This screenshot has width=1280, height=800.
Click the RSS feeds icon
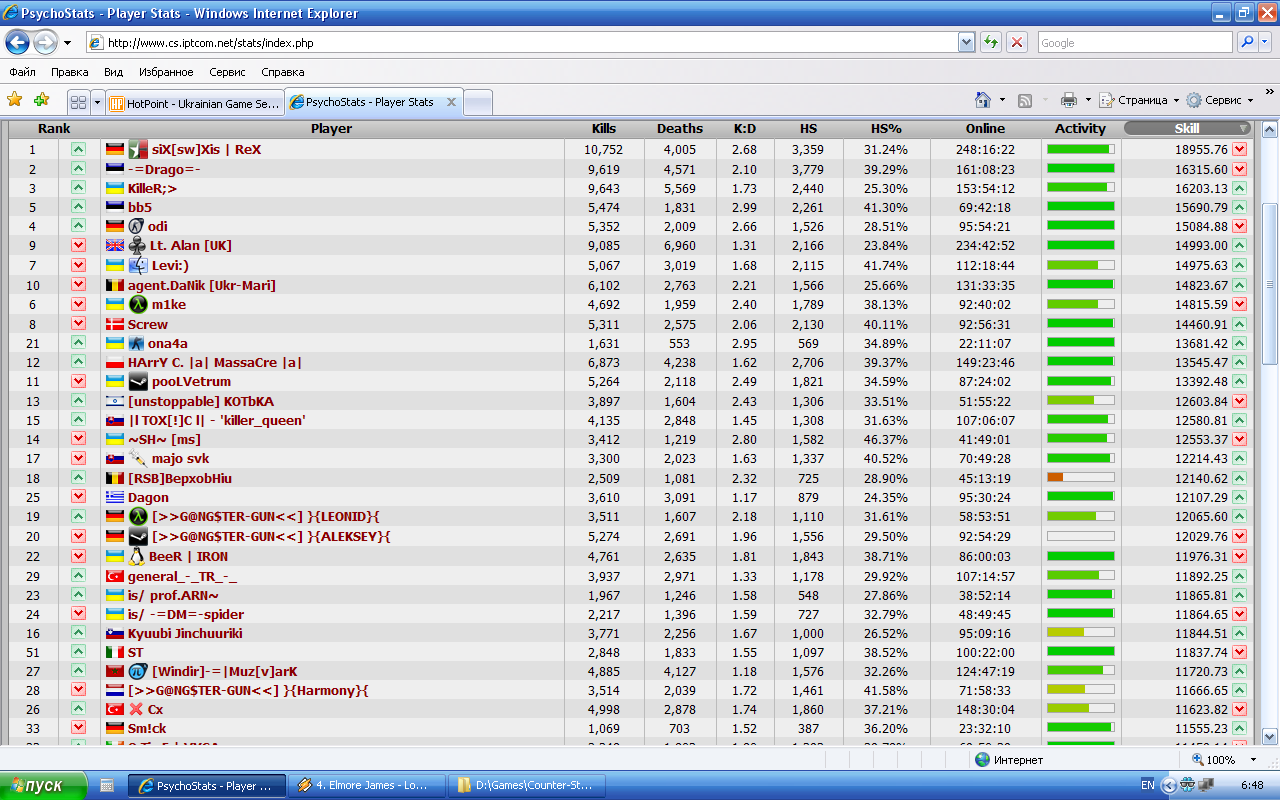[x=1025, y=100]
